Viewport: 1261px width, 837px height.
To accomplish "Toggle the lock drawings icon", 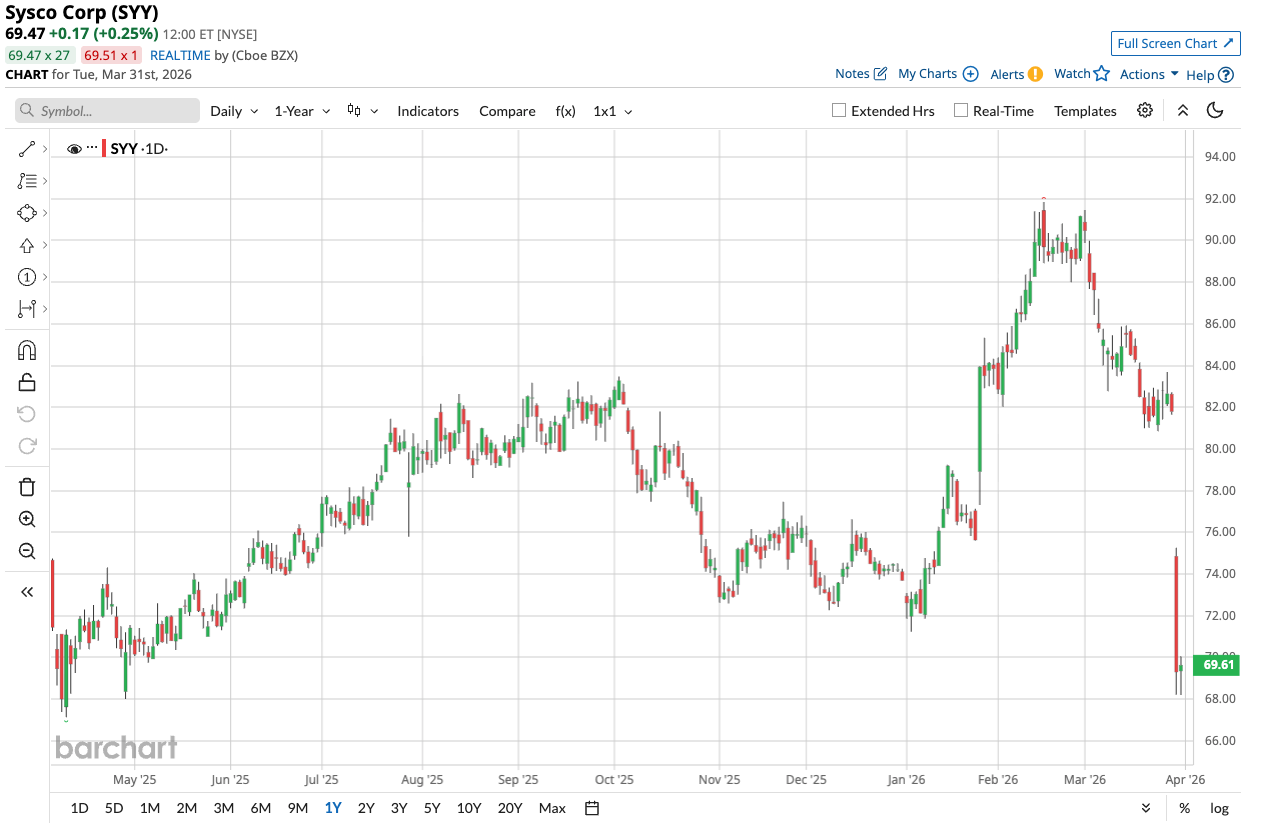I will click(27, 382).
